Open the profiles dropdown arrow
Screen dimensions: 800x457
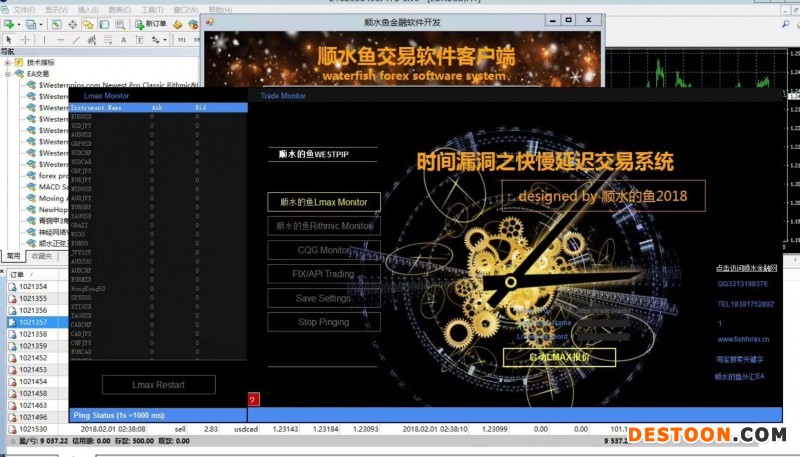point(41,24)
